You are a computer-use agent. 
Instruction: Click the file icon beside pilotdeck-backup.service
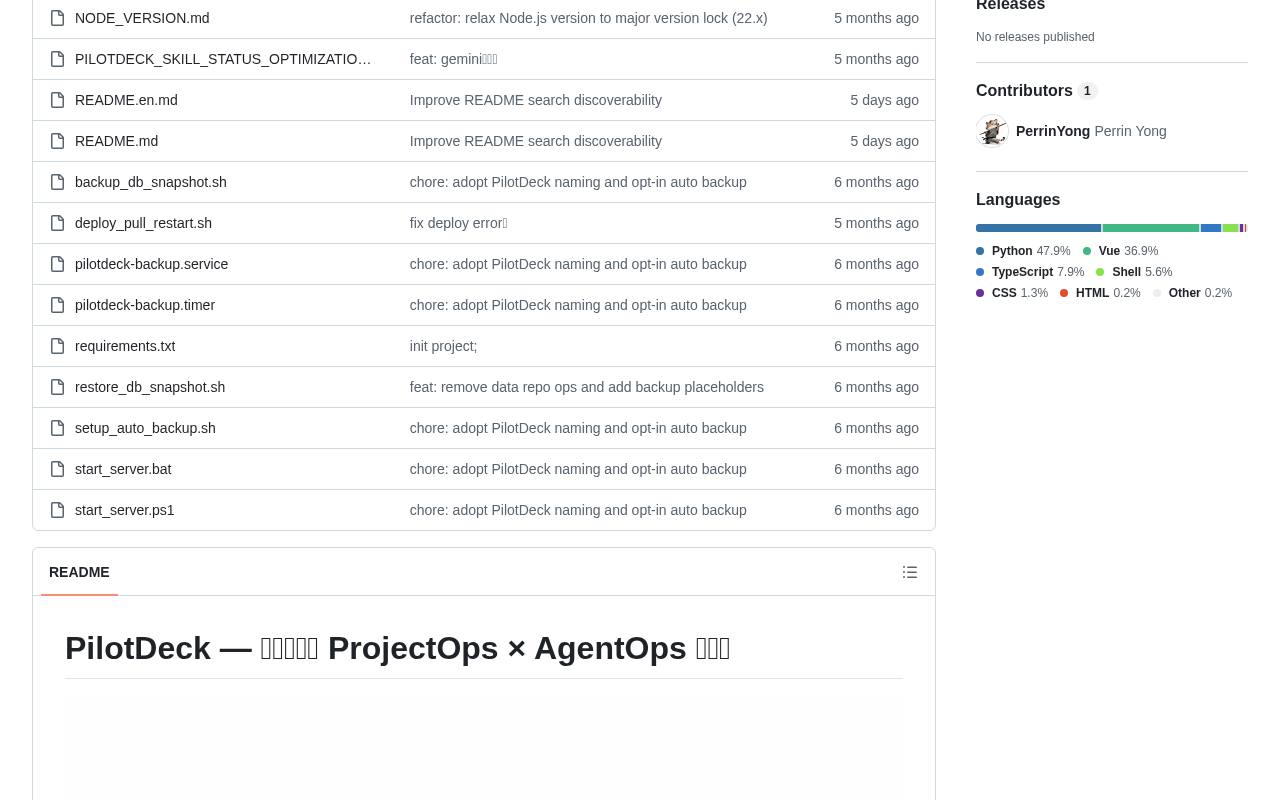click(57, 264)
